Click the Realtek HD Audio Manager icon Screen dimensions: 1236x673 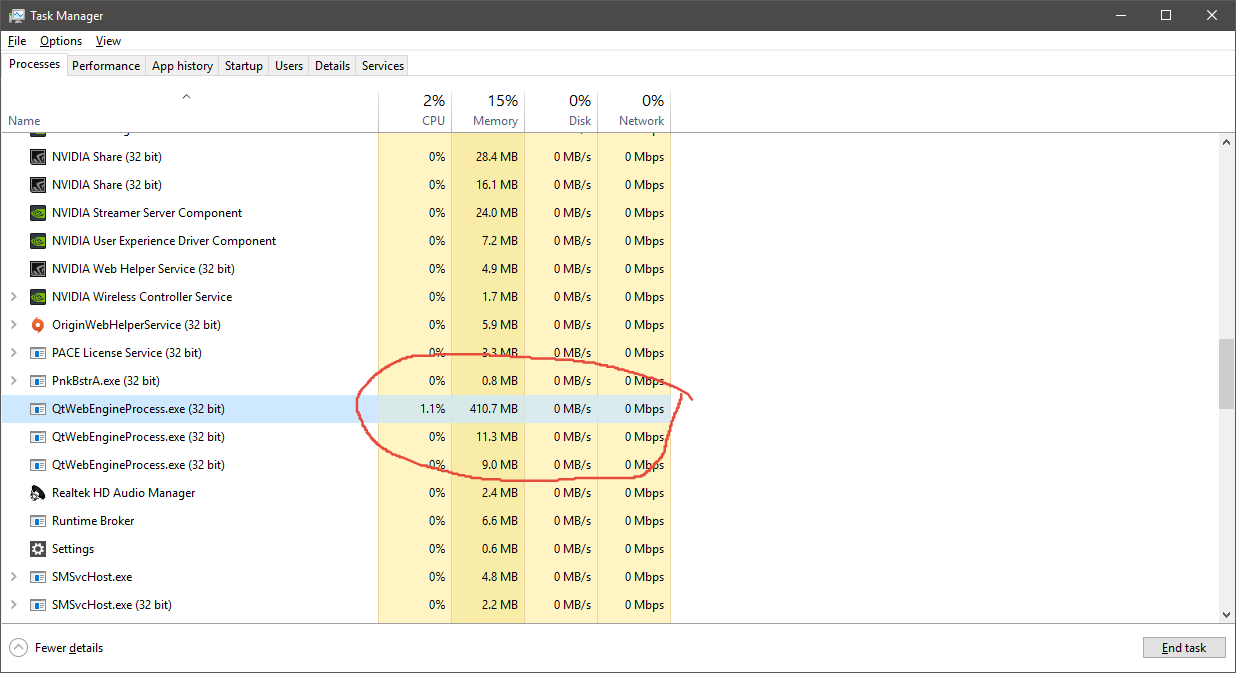37,492
